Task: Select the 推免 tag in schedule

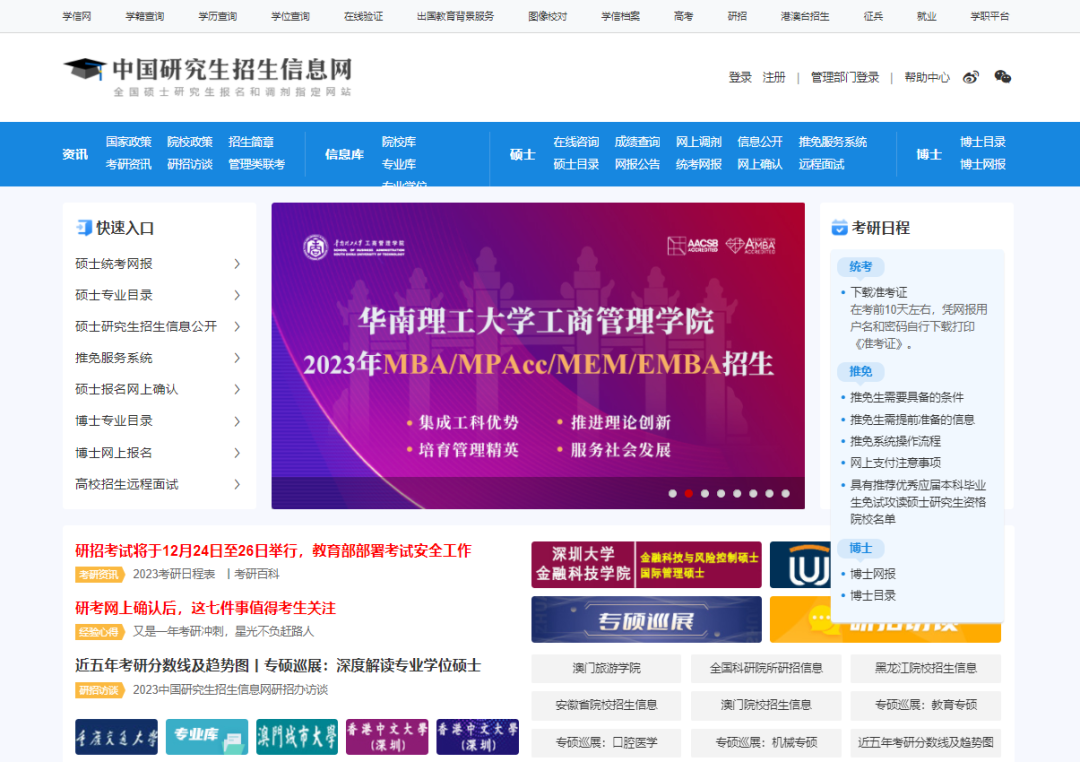Action: tap(860, 371)
